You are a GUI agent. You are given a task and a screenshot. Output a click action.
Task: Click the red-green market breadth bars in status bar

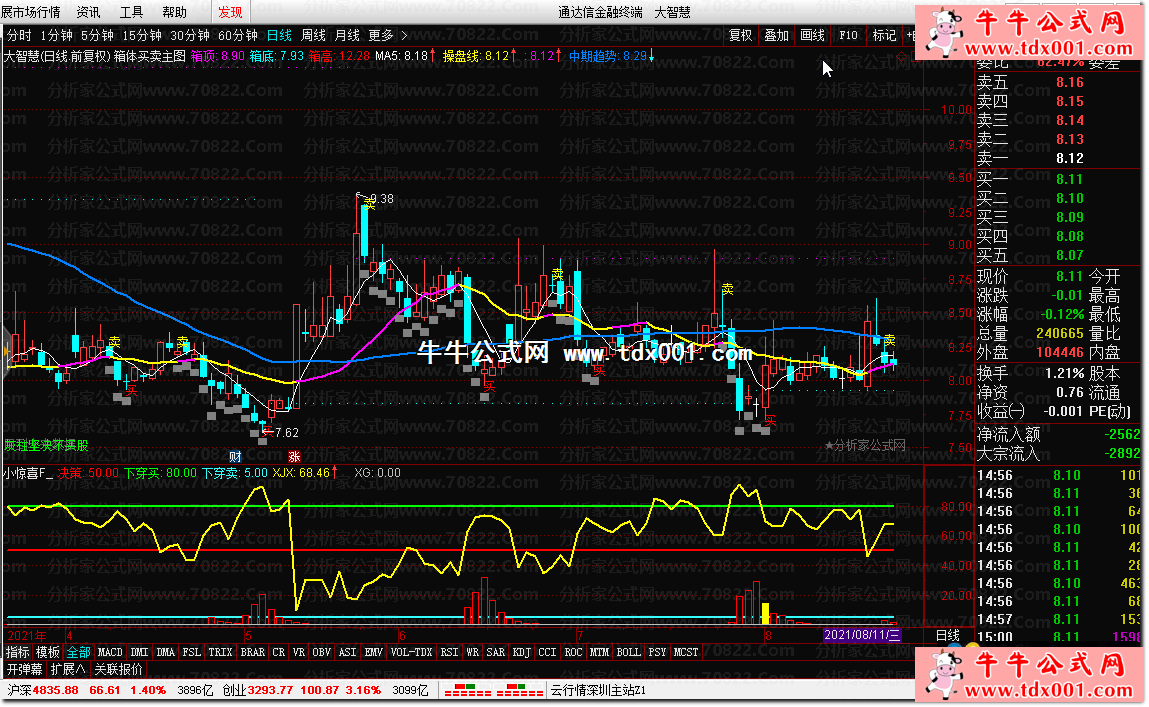point(495,690)
